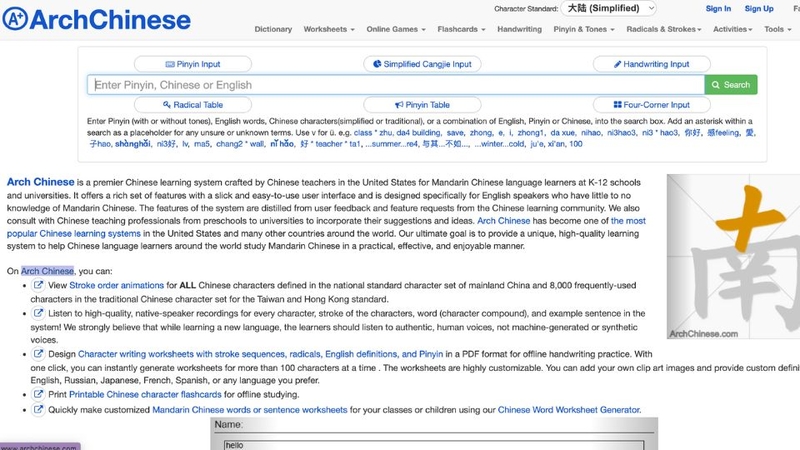Click the Sign In link
800x450 pixels.
[x=718, y=8]
